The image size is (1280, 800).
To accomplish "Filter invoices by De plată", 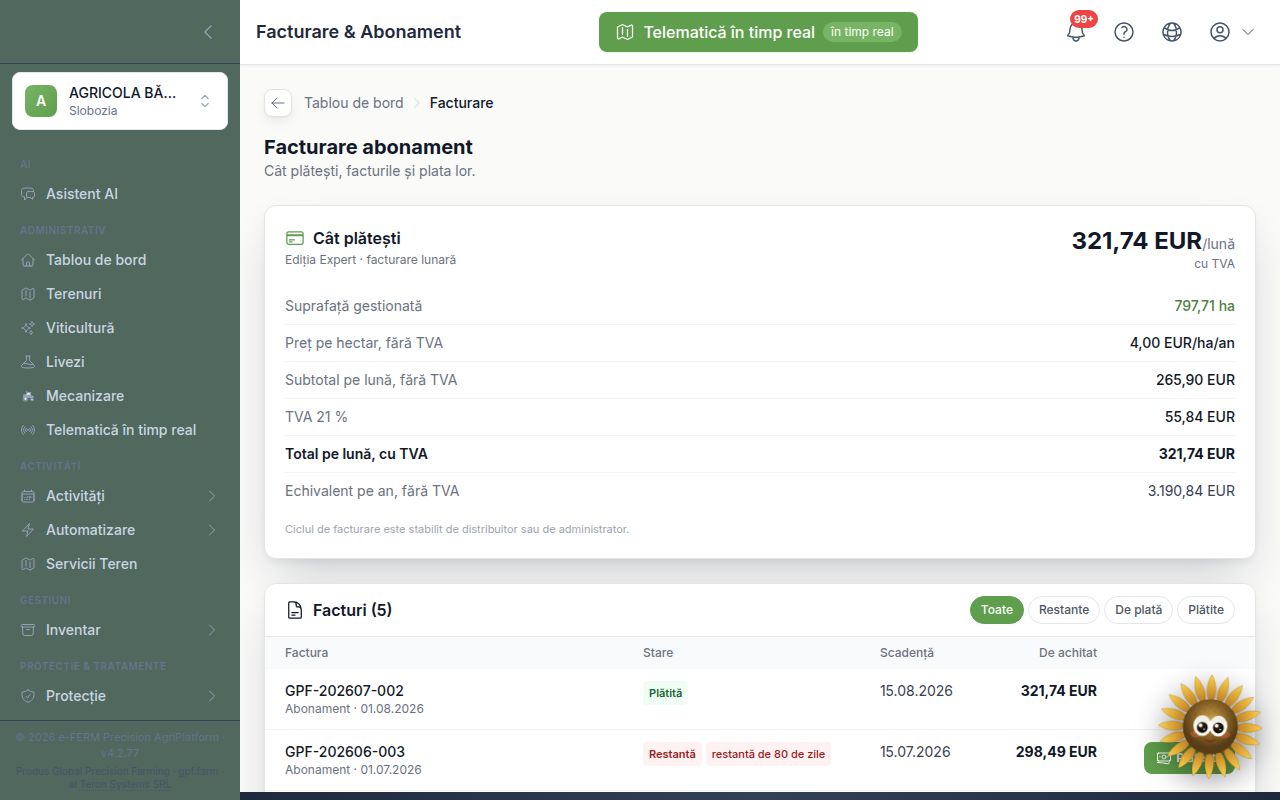I will [1139, 610].
